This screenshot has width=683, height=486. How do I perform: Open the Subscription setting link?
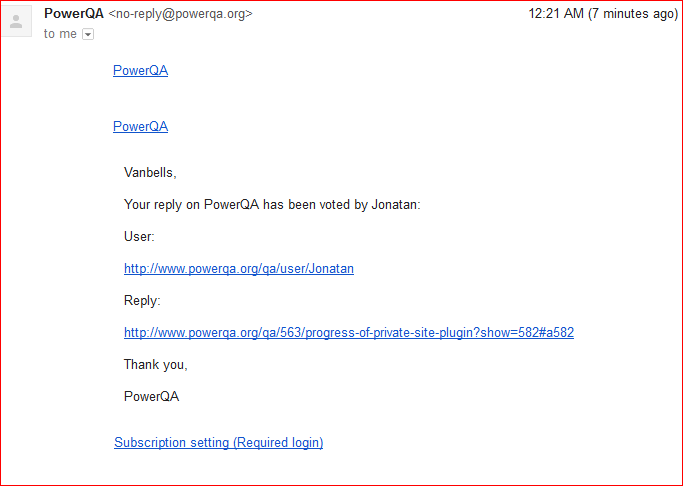(x=218, y=442)
